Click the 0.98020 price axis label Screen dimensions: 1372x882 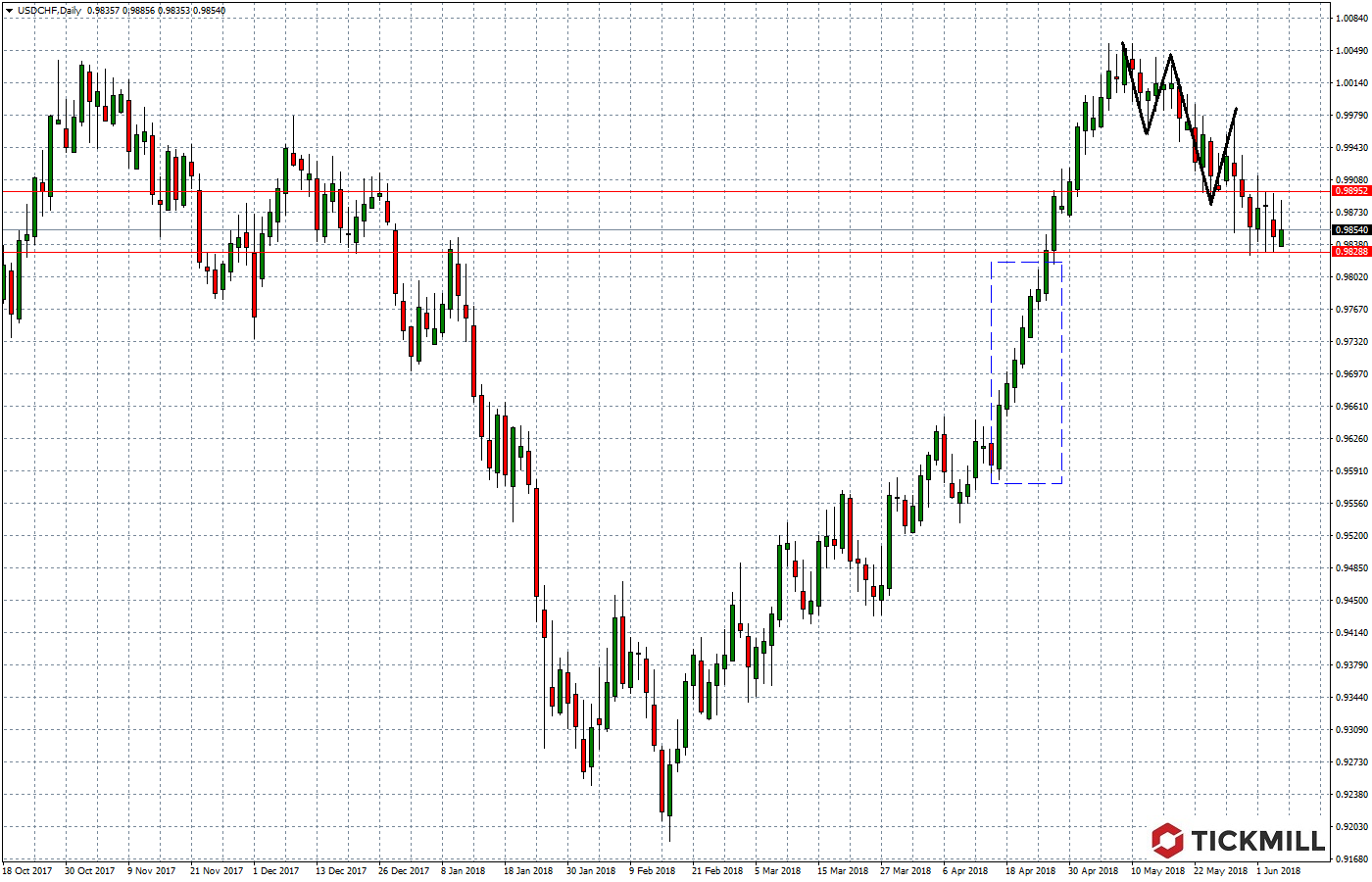[1351, 276]
